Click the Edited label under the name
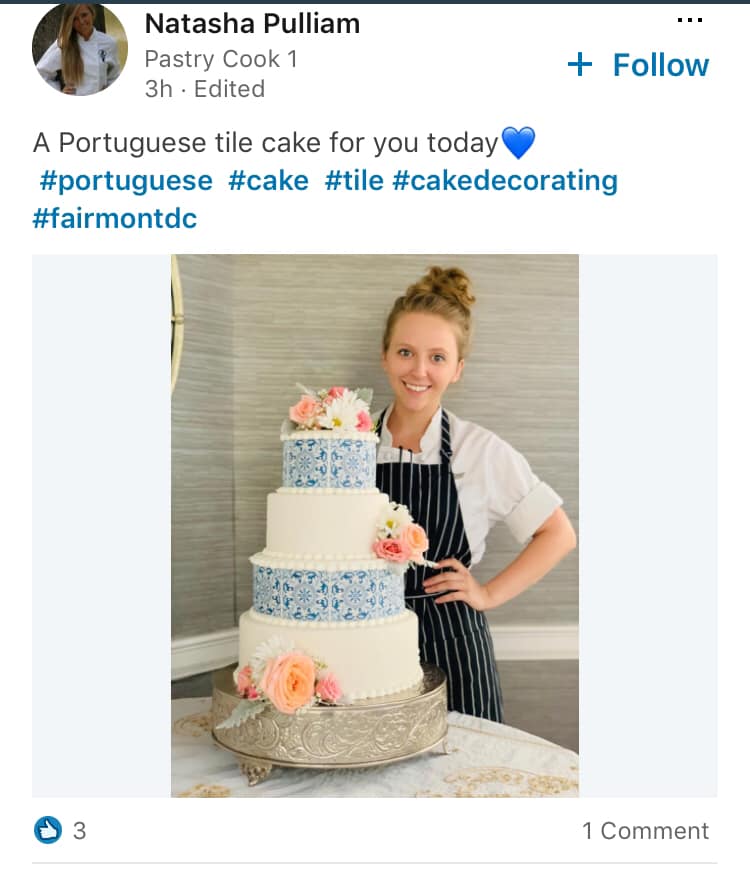Screen dimensions: 750x872 (x=230, y=89)
